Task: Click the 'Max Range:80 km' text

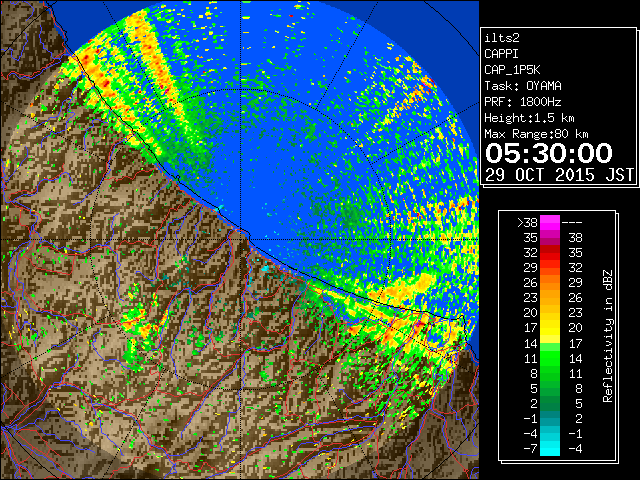Action: pyautogui.click(x=536, y=134)
